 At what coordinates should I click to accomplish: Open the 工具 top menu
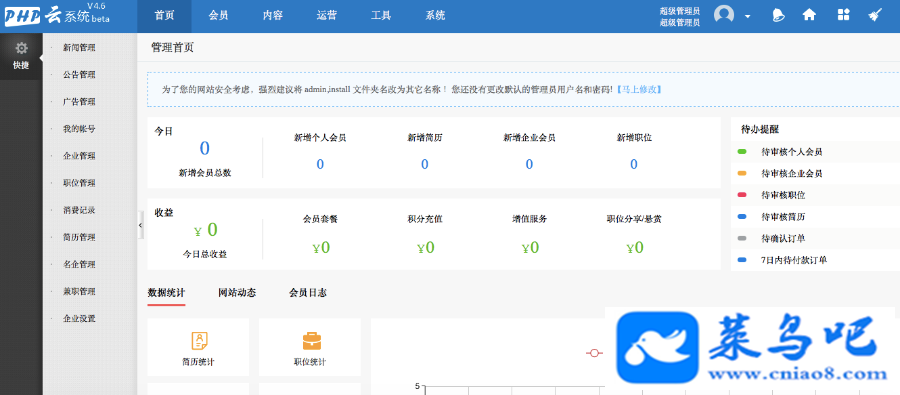[x=381, y=16]
